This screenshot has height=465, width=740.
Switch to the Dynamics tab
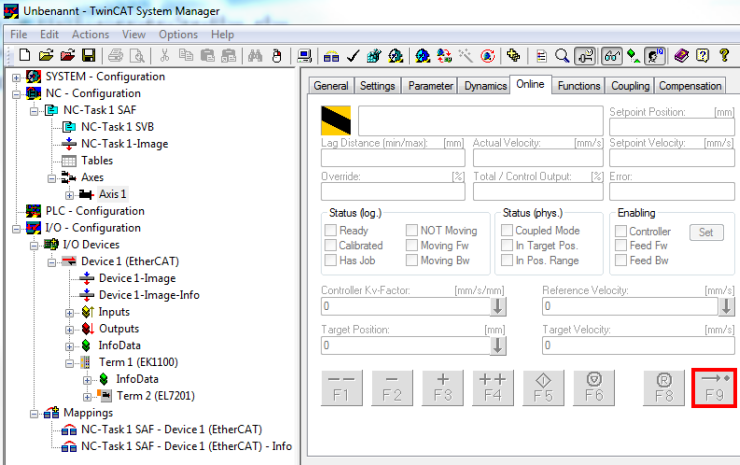click(x=485, y=86)
